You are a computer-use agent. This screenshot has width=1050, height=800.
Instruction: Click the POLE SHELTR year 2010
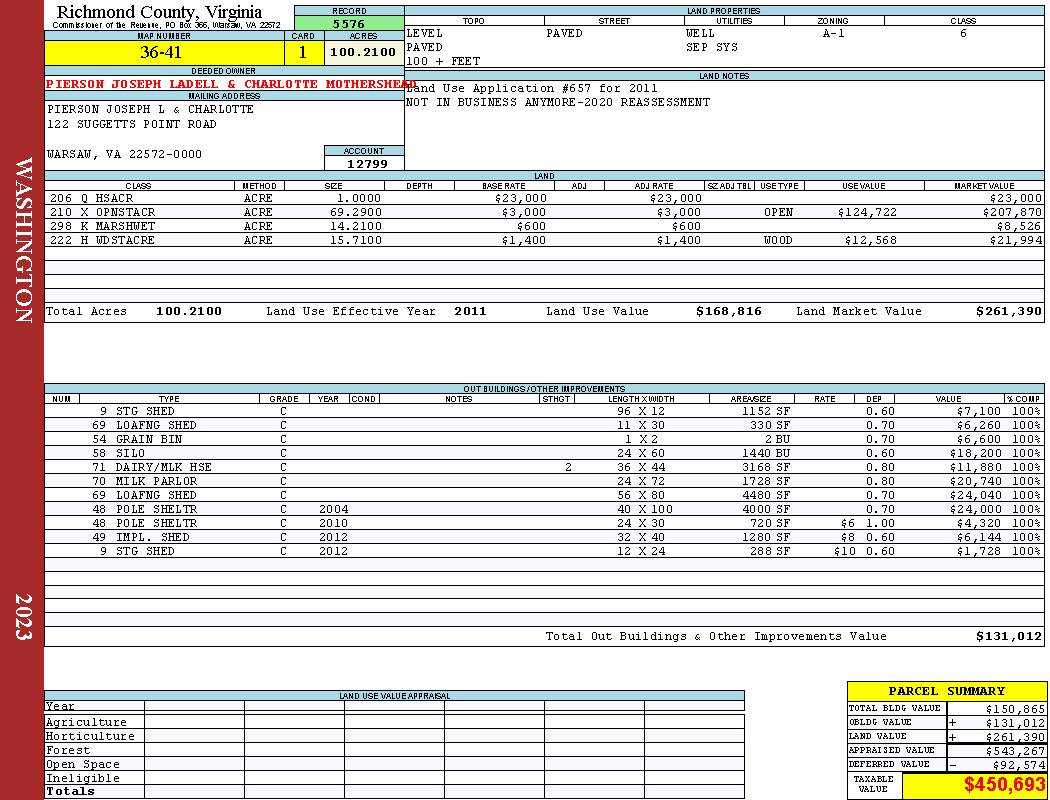(333, 524)
